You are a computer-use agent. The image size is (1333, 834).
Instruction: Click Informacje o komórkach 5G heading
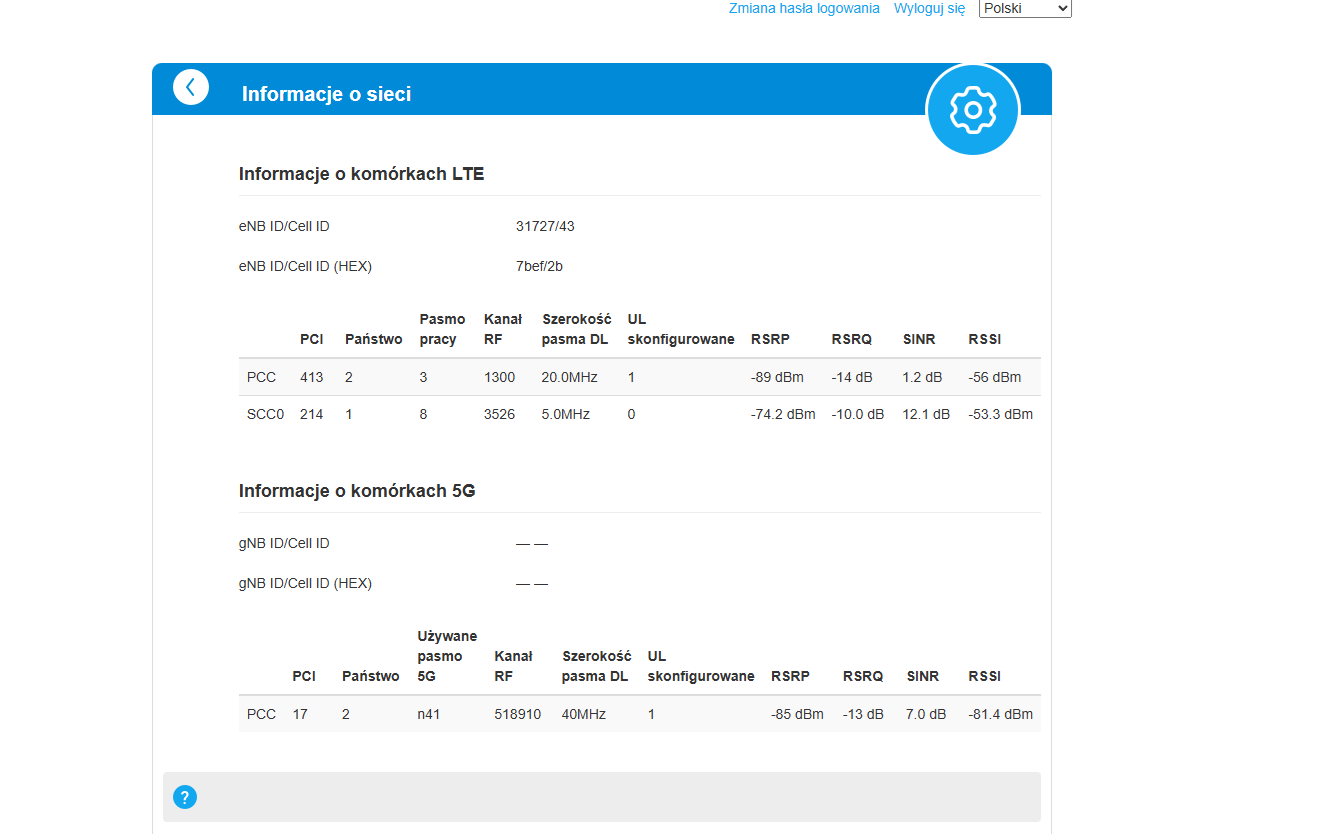click(x=357, y=491)
